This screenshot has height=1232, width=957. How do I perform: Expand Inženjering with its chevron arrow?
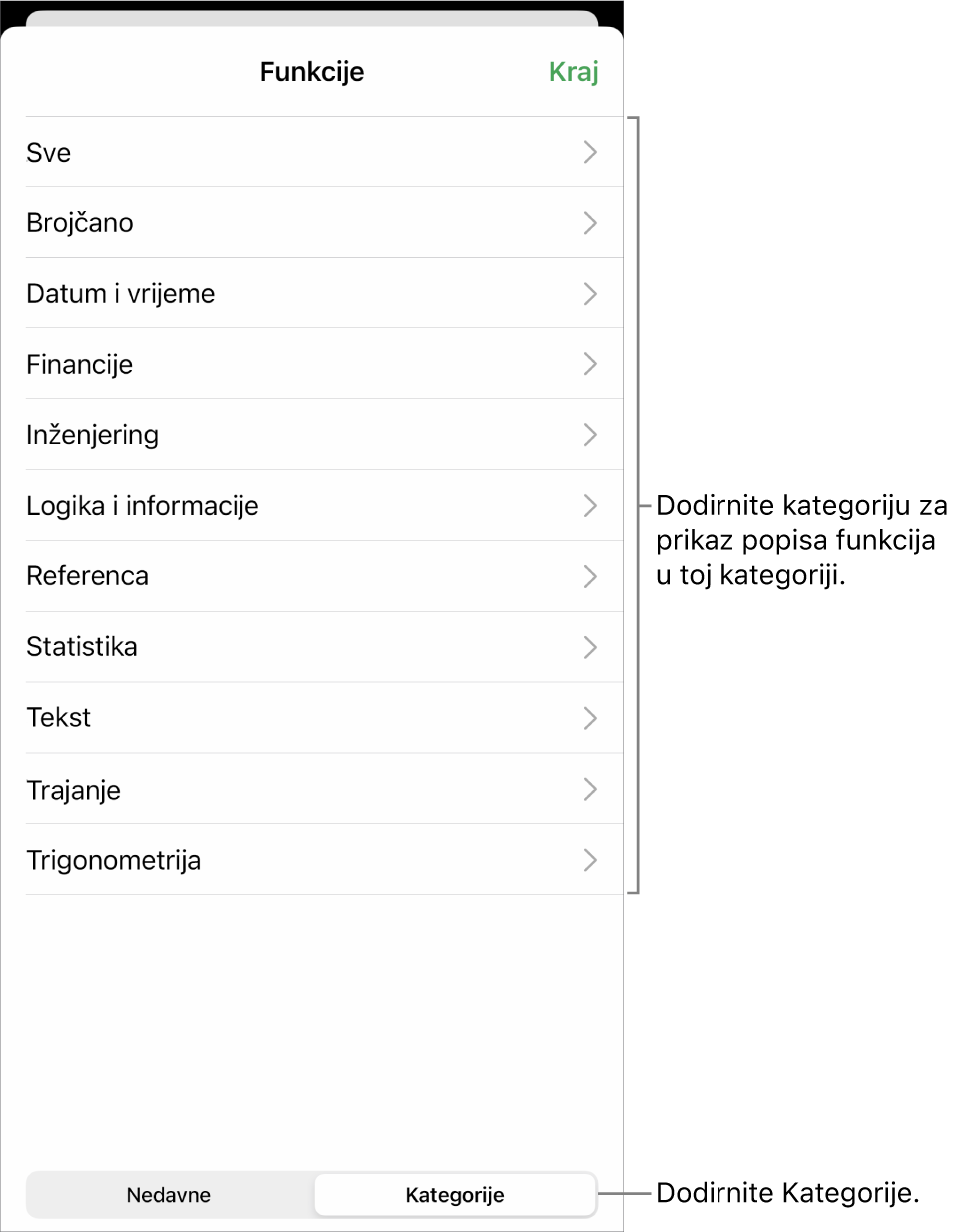pos(590,435)
